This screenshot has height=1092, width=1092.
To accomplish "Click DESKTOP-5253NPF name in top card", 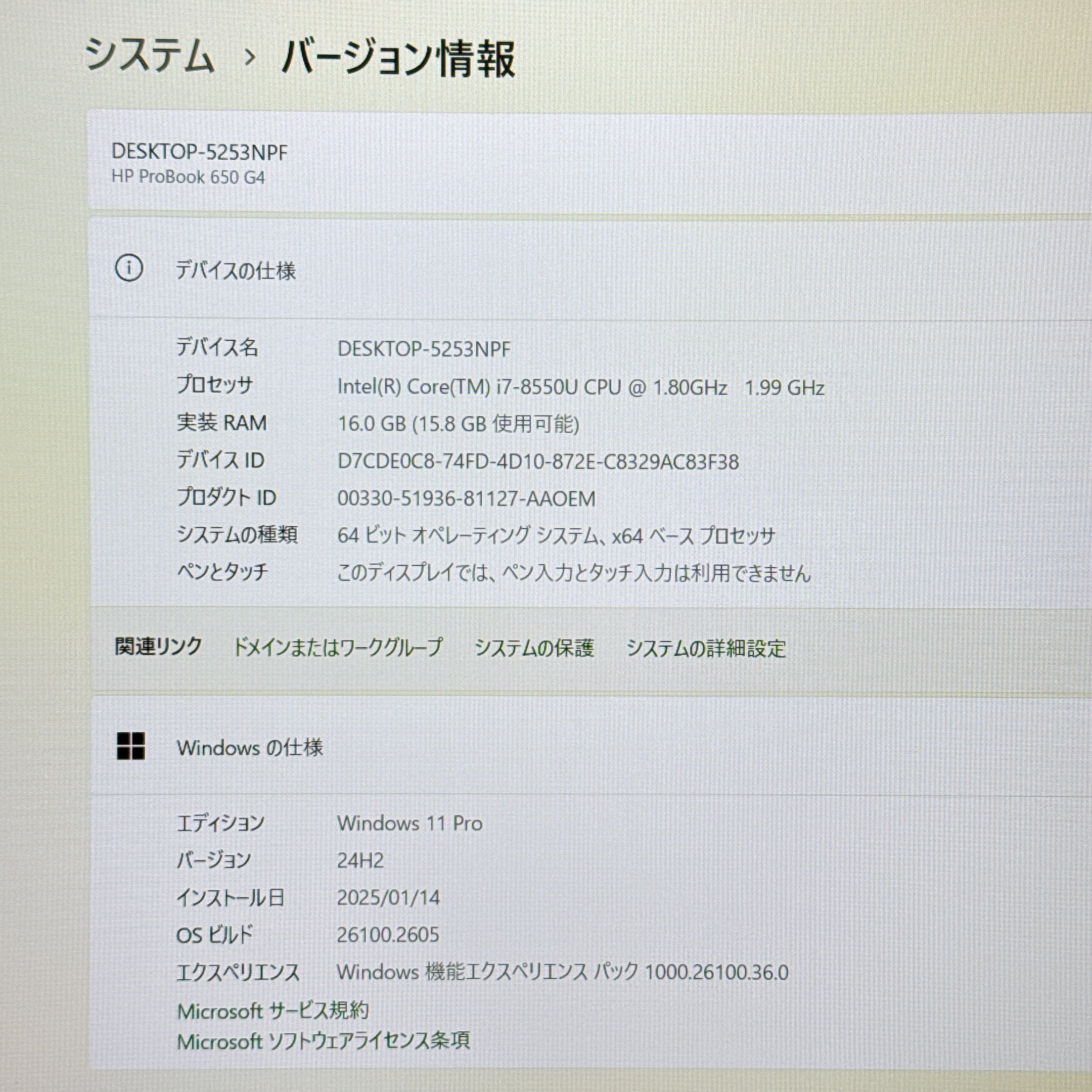I will tap(200, 152).
